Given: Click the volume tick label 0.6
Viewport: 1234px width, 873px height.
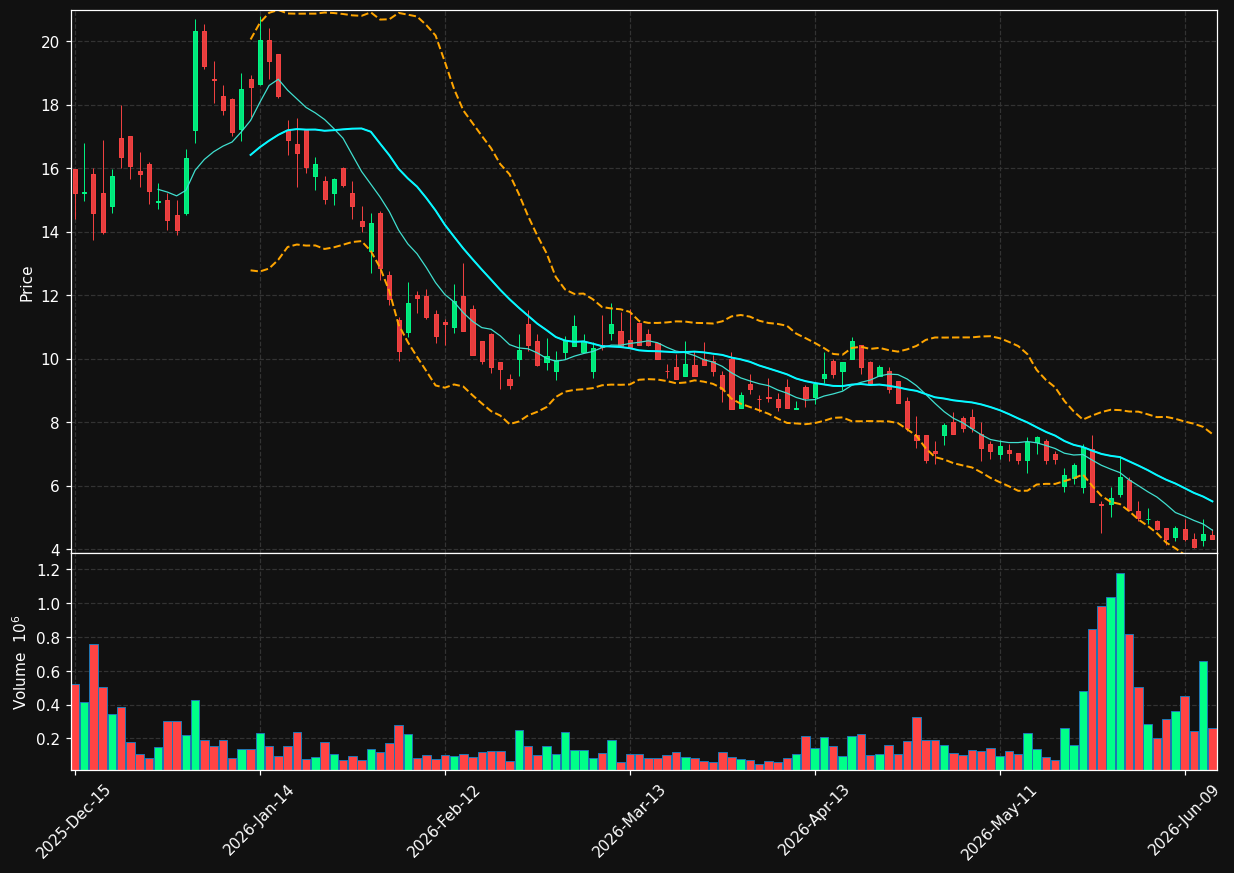Looking at the screenshot, I should 49,672.
